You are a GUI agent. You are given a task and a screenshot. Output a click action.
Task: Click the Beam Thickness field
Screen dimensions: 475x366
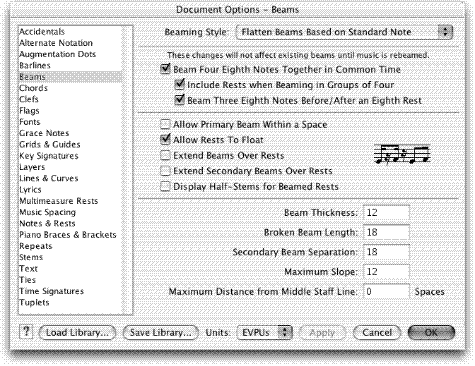(x=386, y=213)
